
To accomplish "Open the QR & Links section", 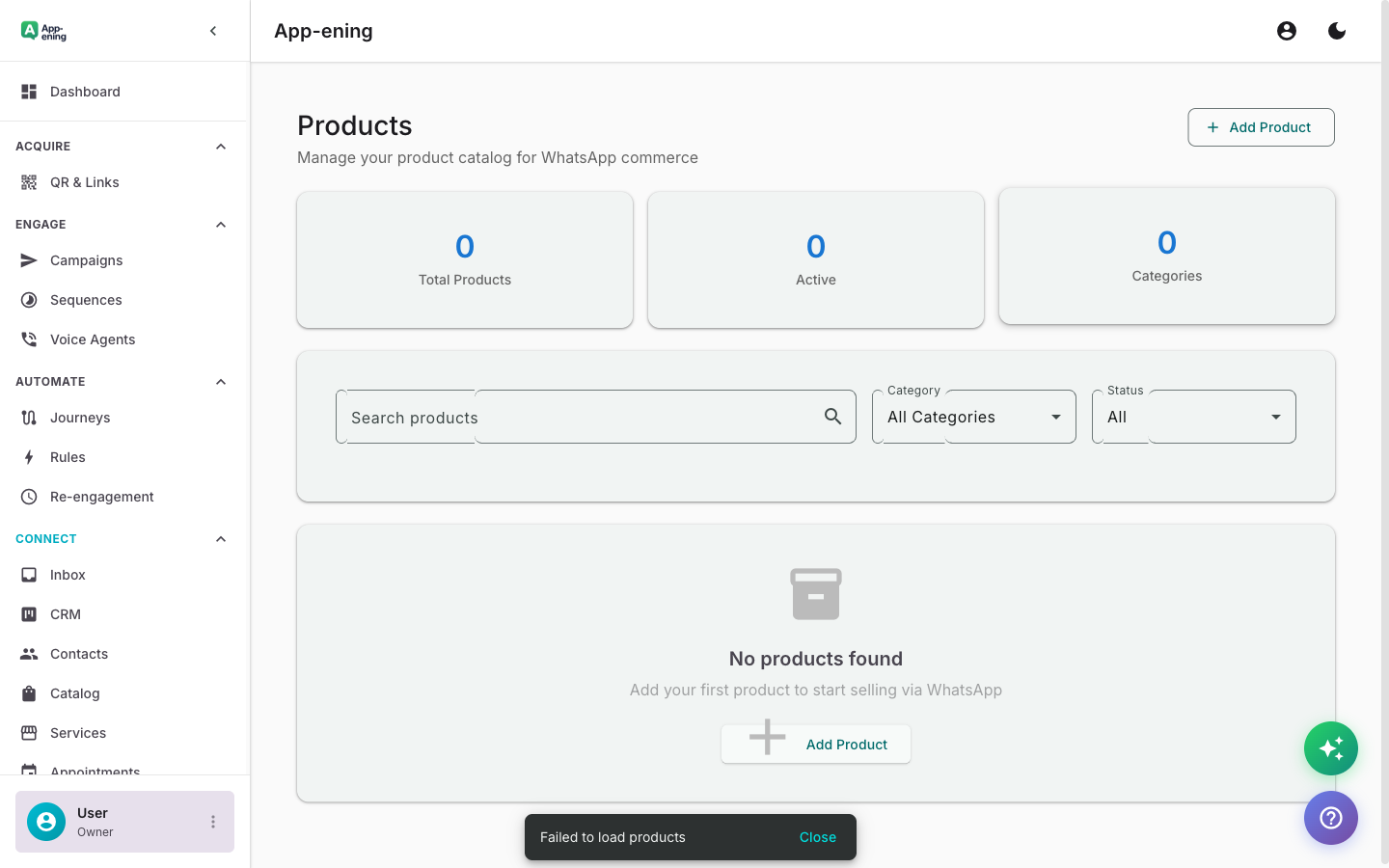I will [84, 182].
